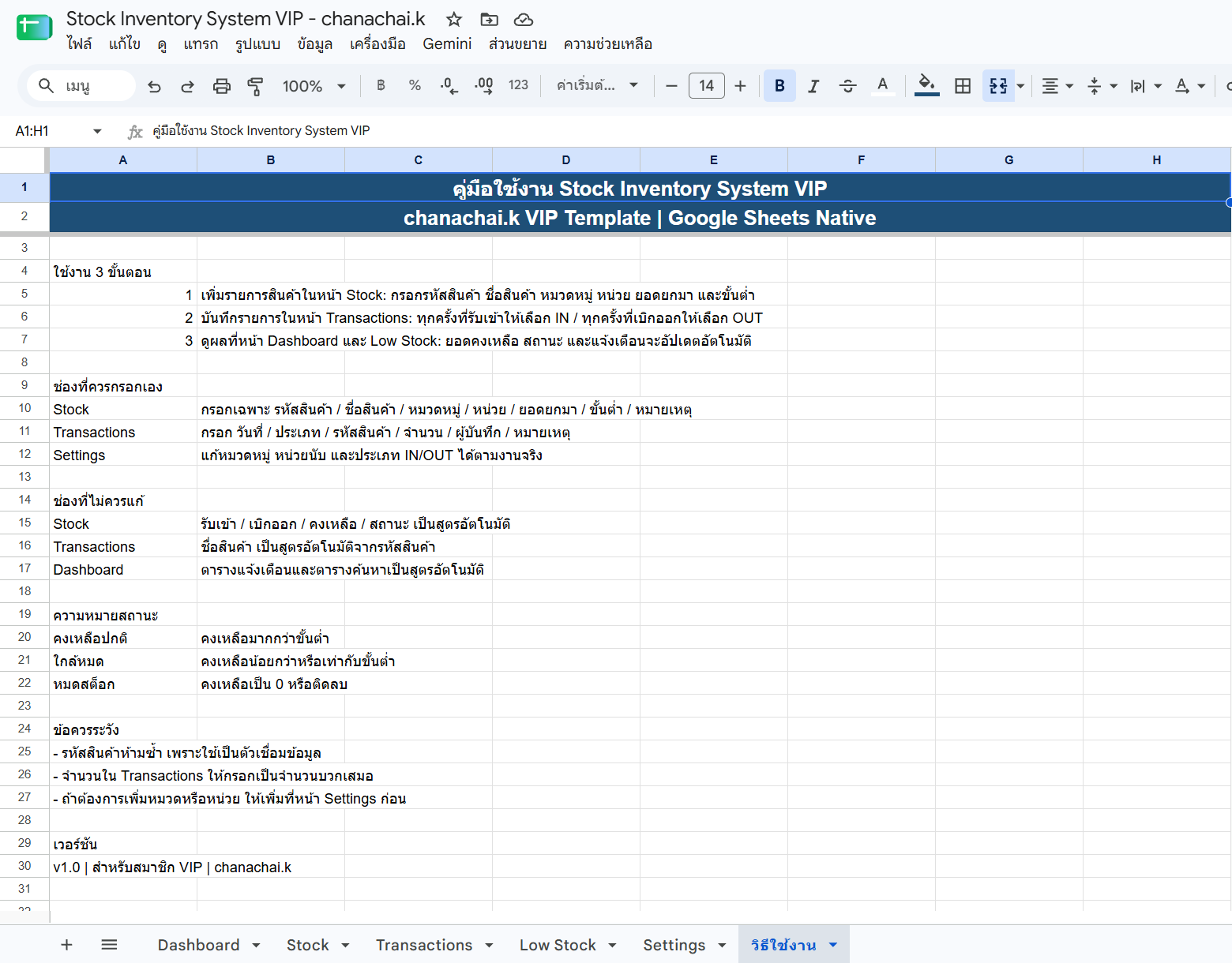Activate the paint format roller icon
The image size is (1232, 963).
(x=255, y=86)
